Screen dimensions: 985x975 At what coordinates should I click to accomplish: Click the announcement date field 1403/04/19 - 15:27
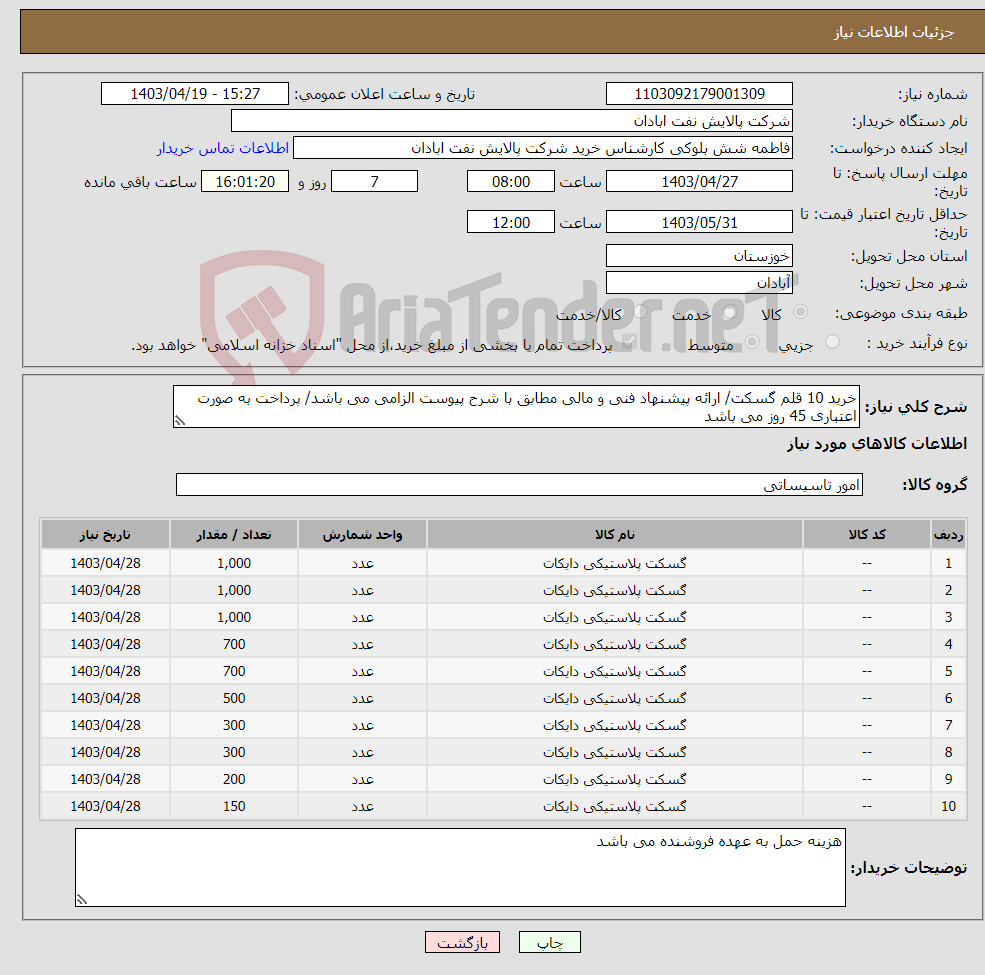pos(195,94)
